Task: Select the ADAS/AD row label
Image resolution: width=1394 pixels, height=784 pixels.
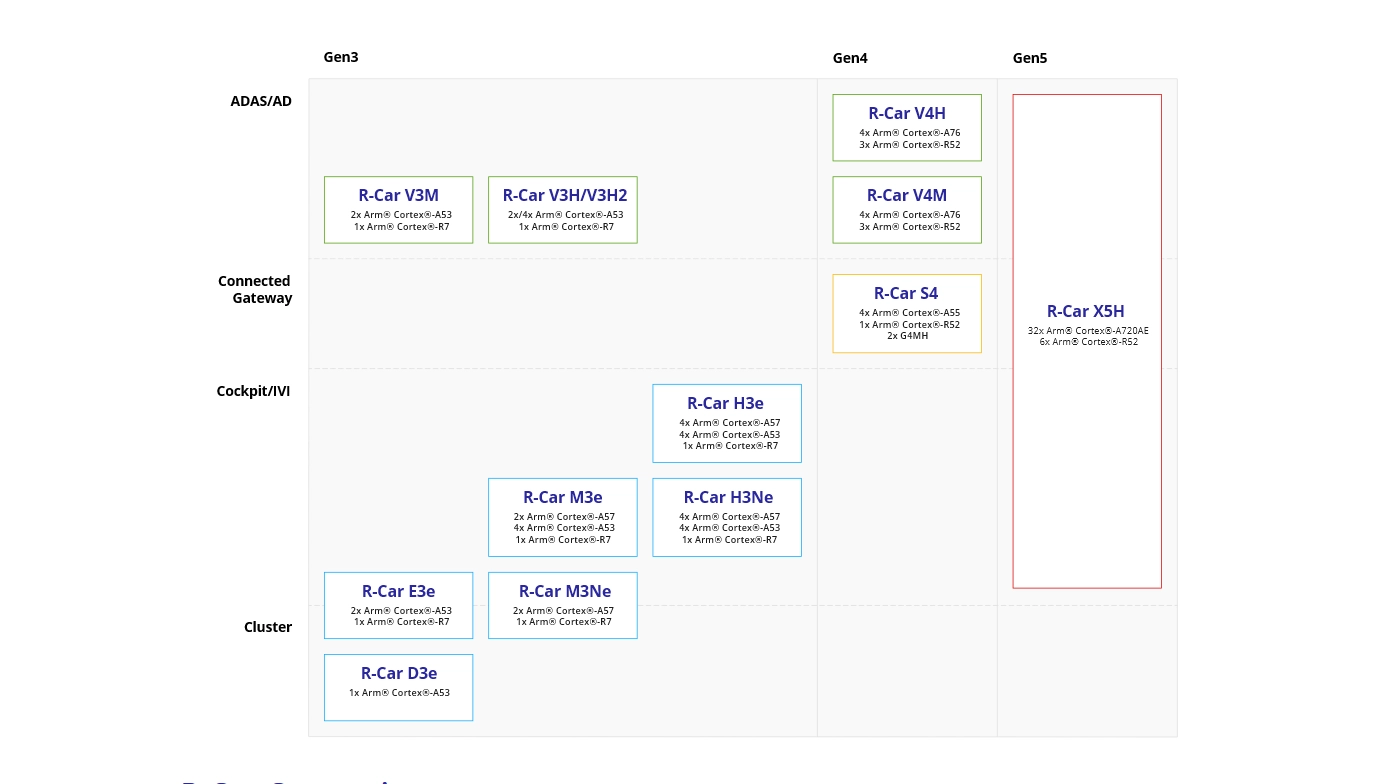Action: (261, 101)
